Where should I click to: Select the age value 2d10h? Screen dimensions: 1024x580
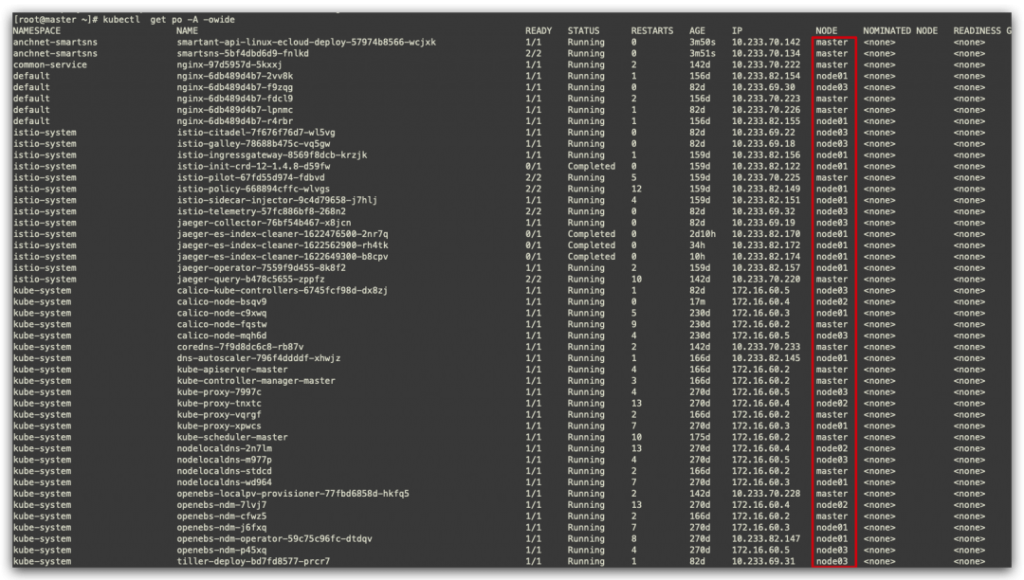pos(702,234)
